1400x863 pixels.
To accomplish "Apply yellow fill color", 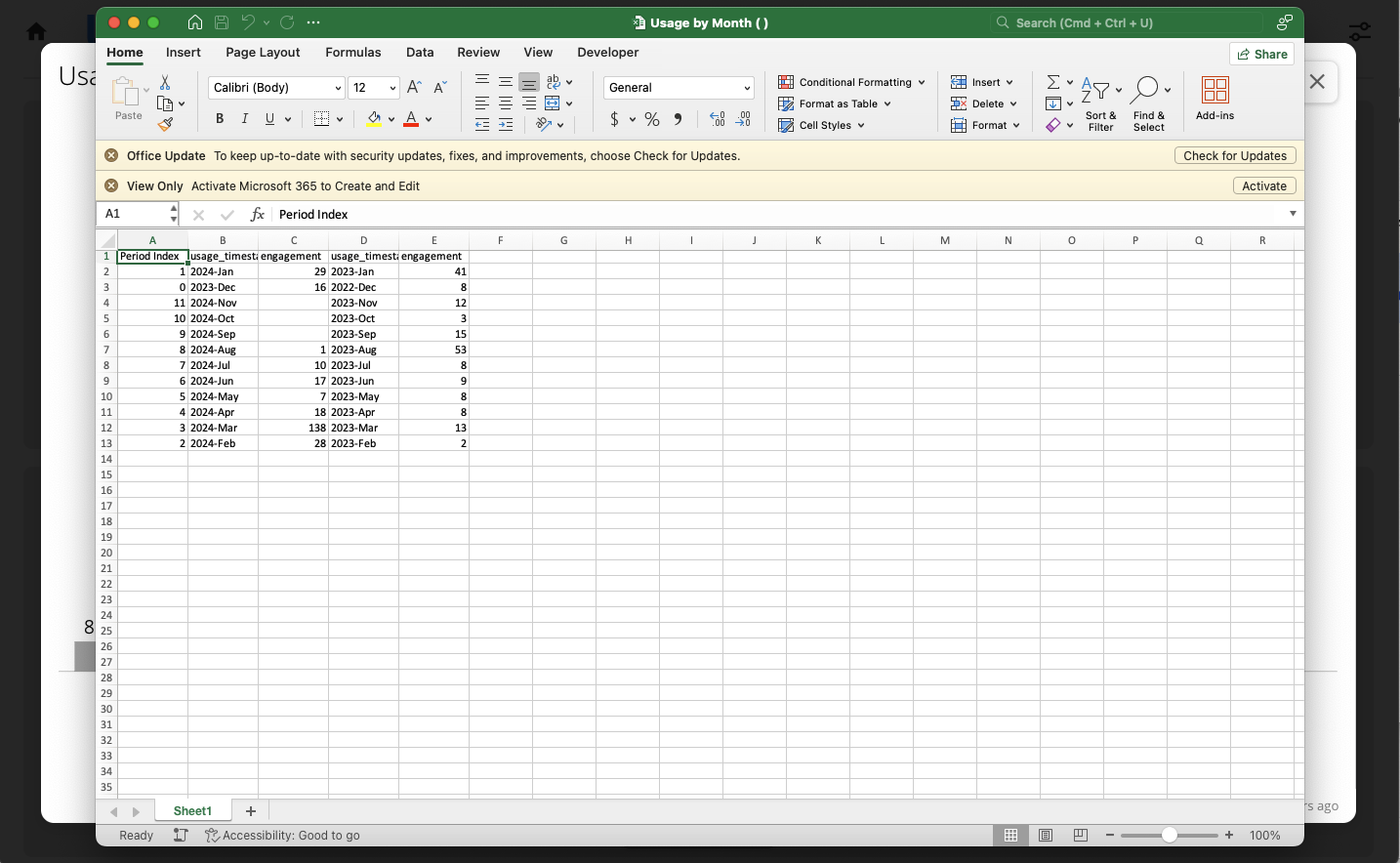I will tap(374, 119).
